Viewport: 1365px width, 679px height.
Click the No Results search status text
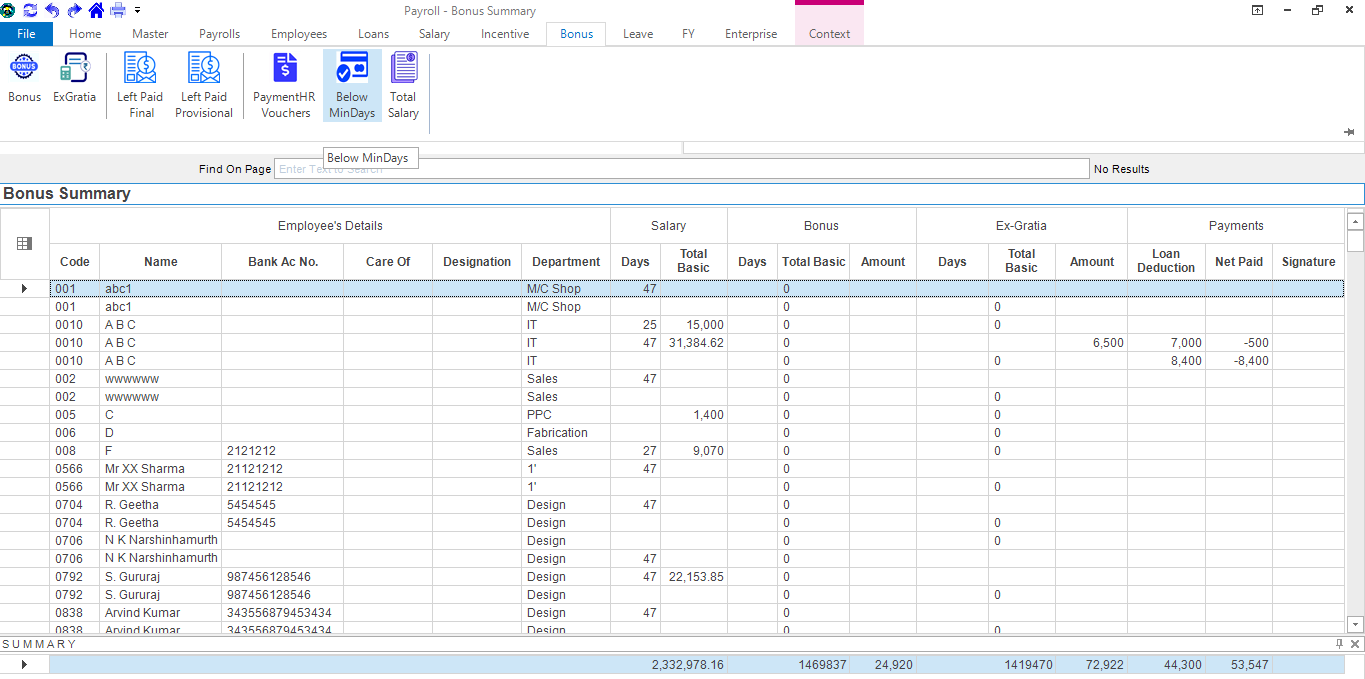[1122, 169]
